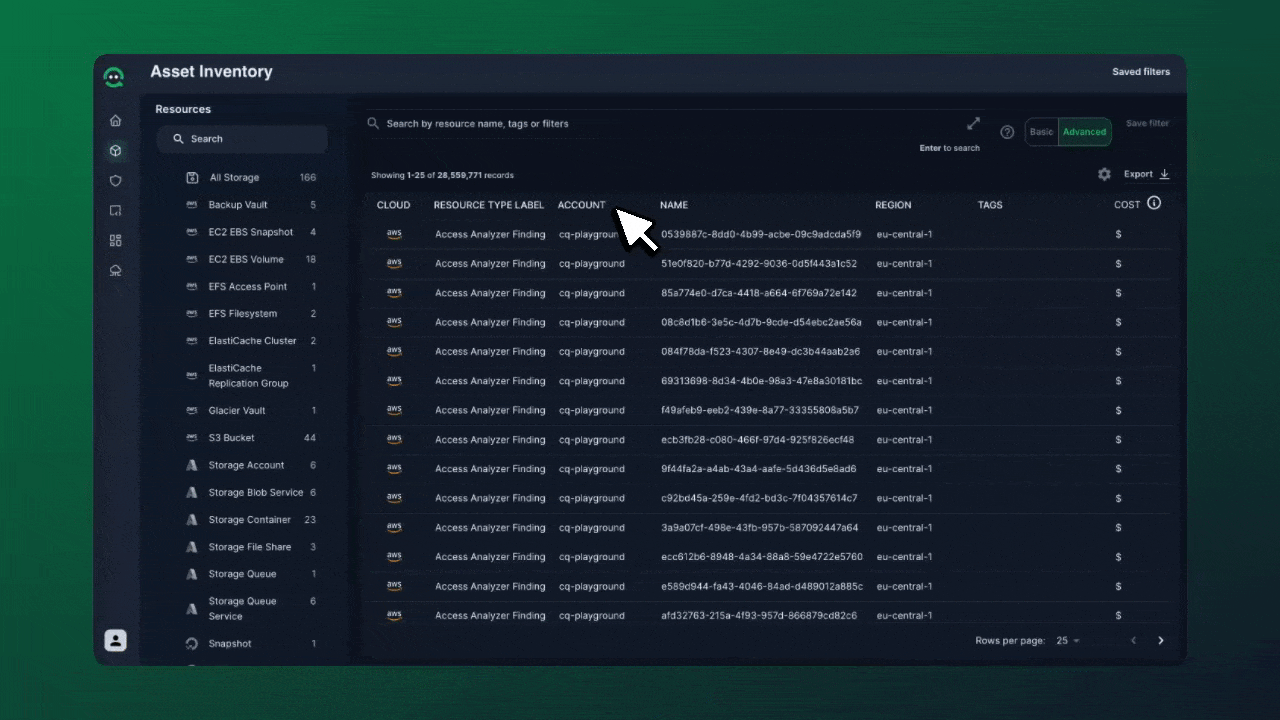The width and height of the screenshot is (1280, 720).
Task: Click the Cost column info icon
Action: (1154, 203)
